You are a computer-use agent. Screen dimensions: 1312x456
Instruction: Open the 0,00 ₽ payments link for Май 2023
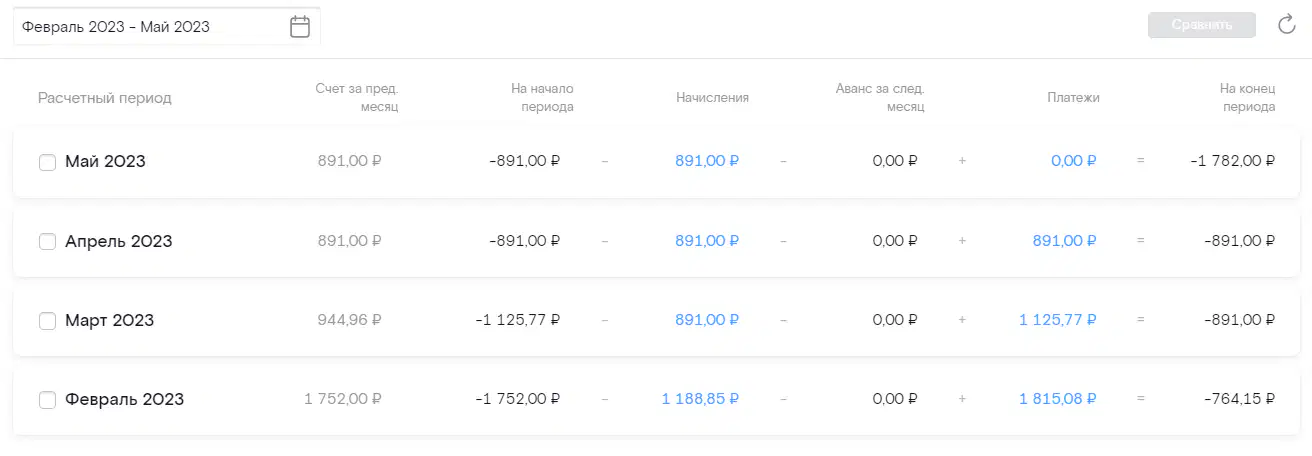pyautogui.click(x=1074, y=160)
